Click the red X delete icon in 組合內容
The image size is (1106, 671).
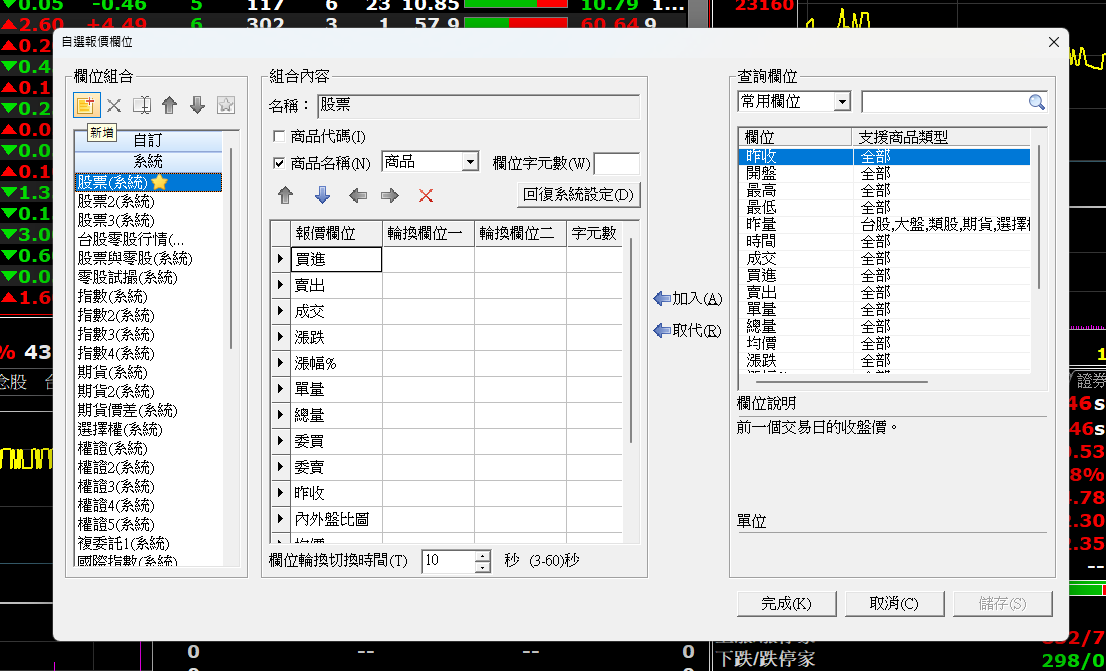pos(426,195)
